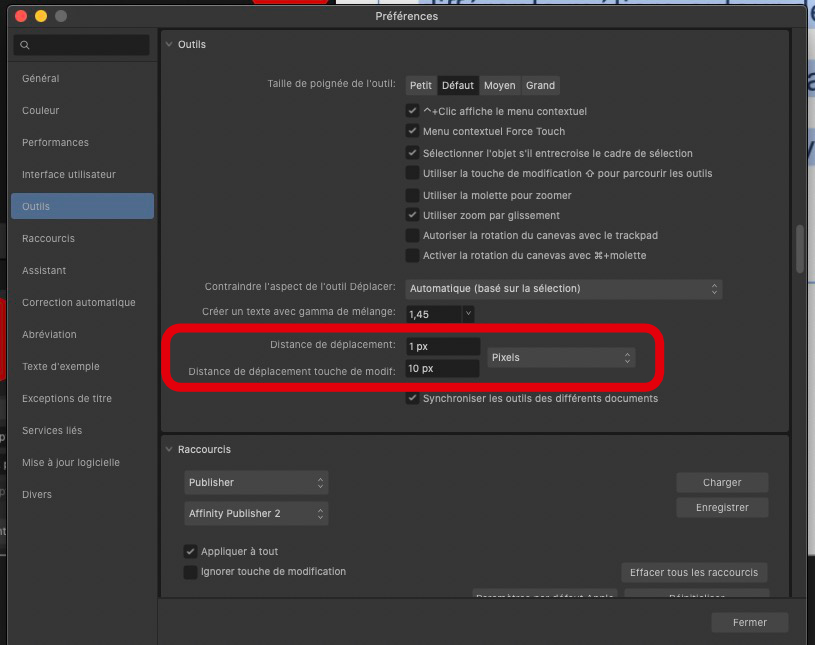Click the Charger button

point(722,483)
